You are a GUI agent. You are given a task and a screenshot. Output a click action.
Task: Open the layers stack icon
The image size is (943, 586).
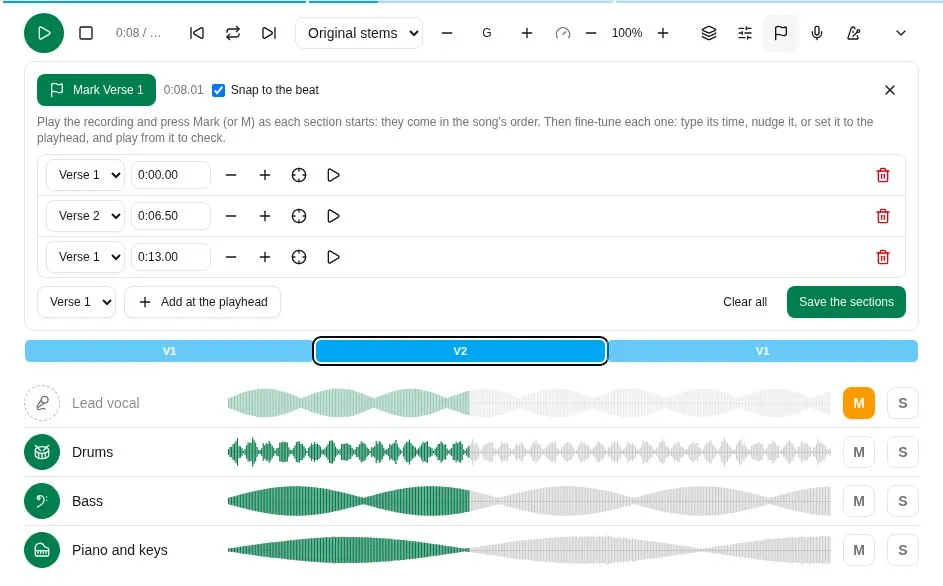pyautogui.click(x=709, y=33)
